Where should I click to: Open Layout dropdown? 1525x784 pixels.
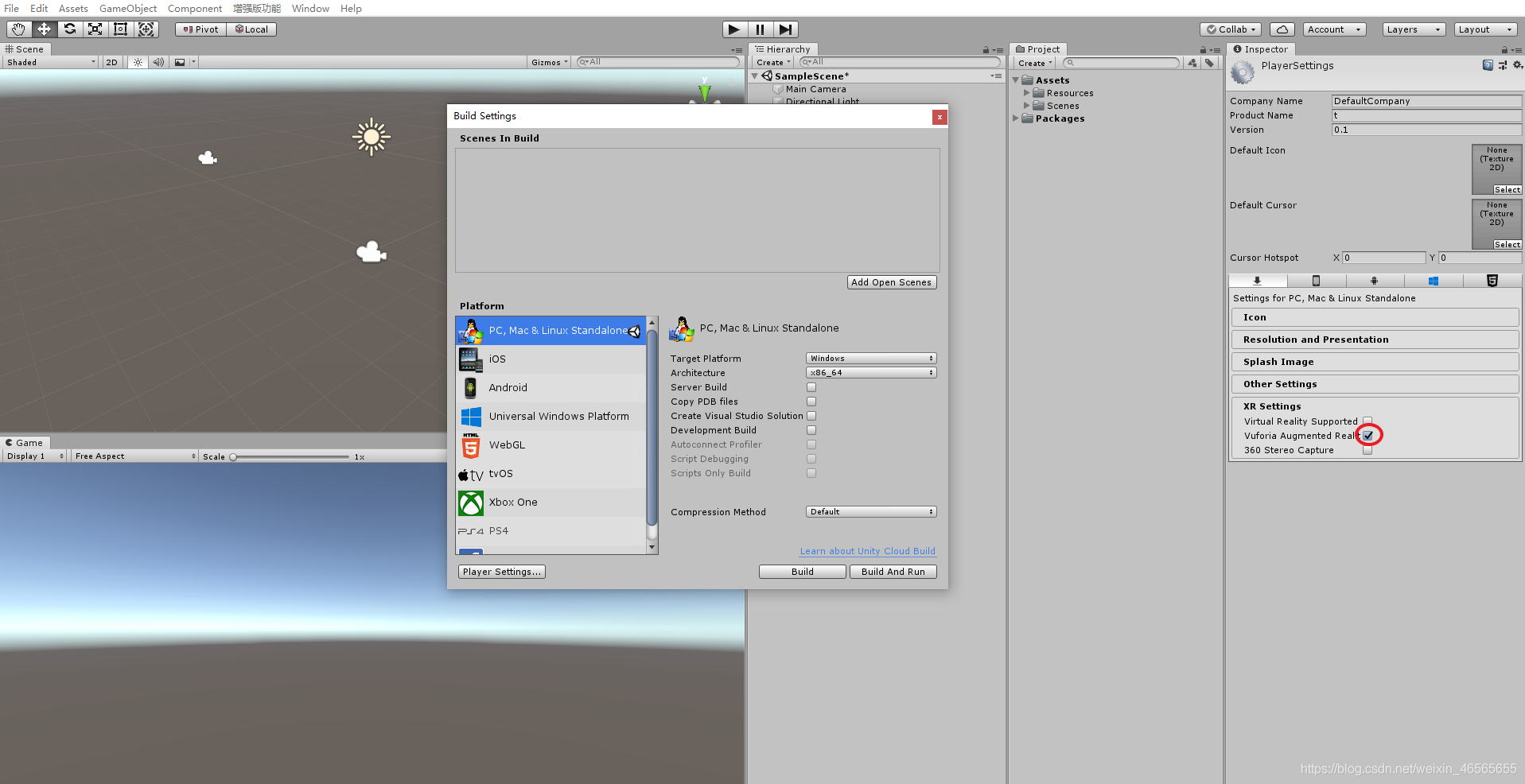[1485, 29]
